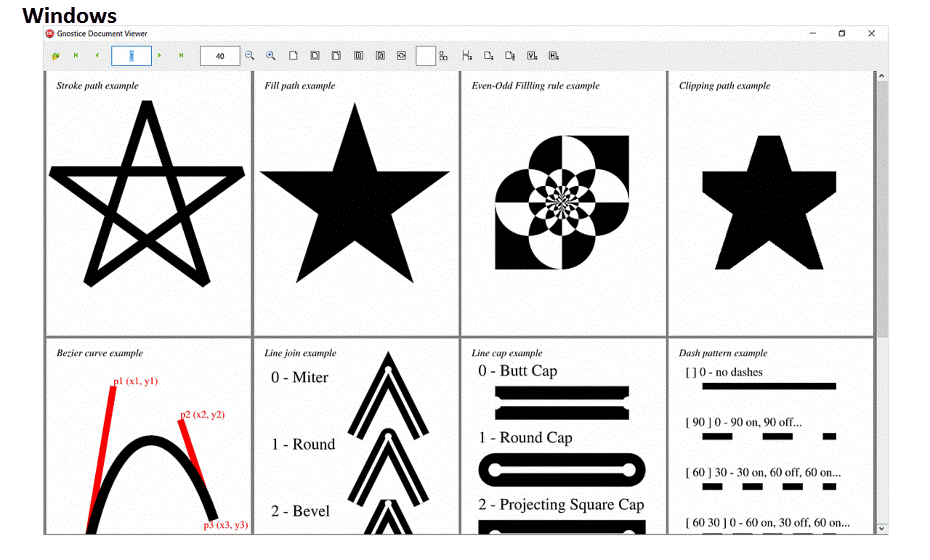The image size is (930, 560).
Task: Click the '[ ] 0 - no dashes' text
Action: tap(724, 372)
